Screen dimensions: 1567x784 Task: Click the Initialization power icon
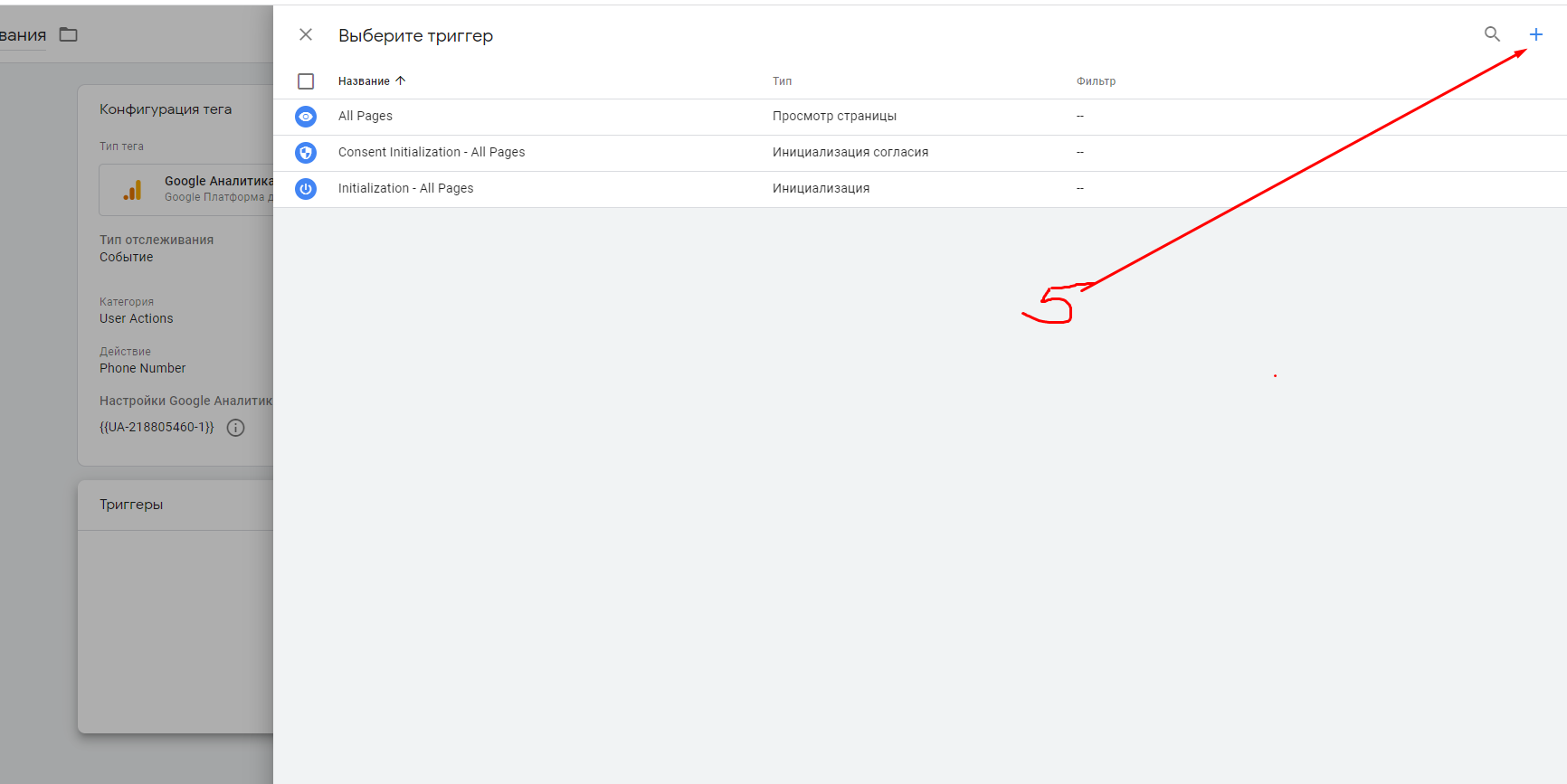click(x=306, y=189)
